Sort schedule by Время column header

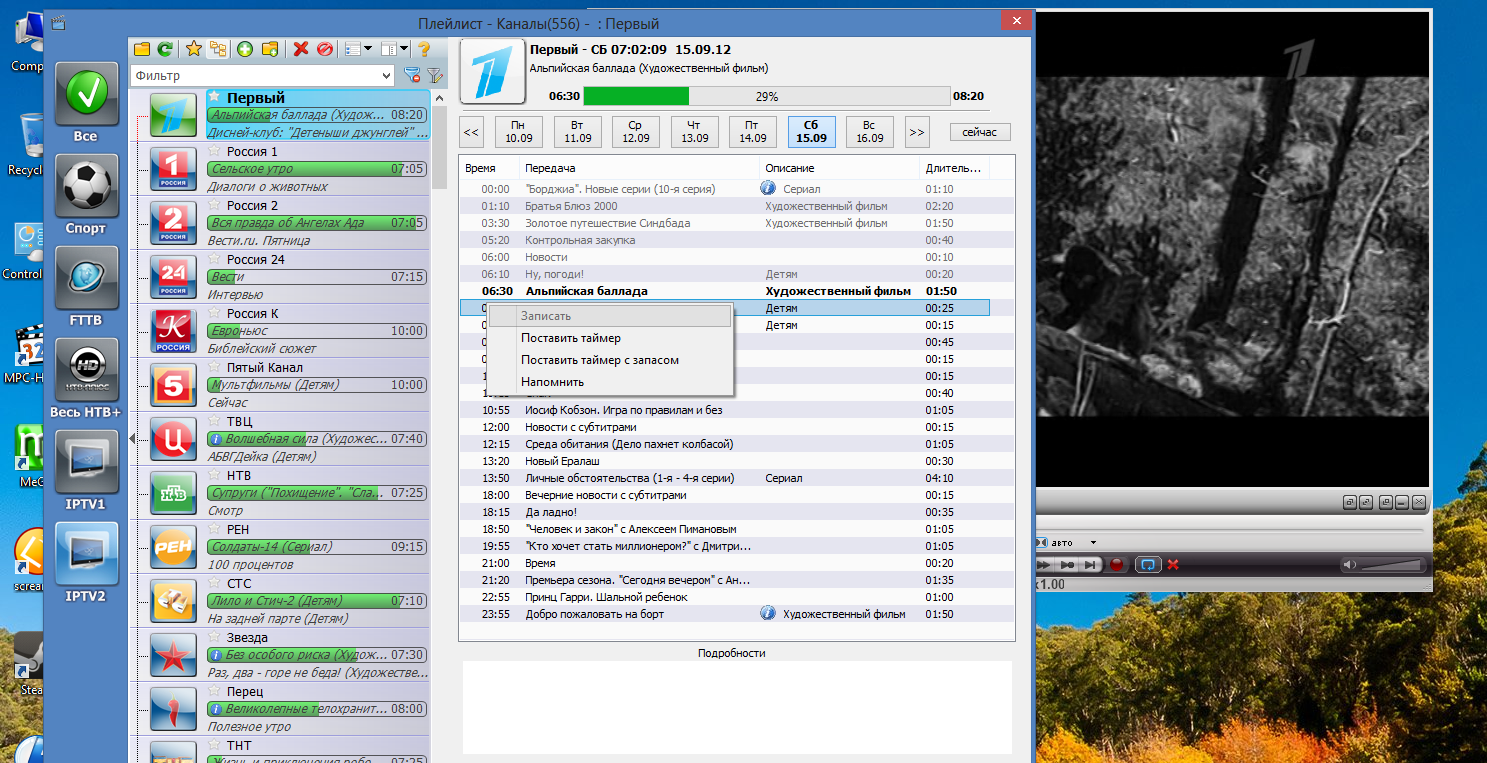point(490,168)
